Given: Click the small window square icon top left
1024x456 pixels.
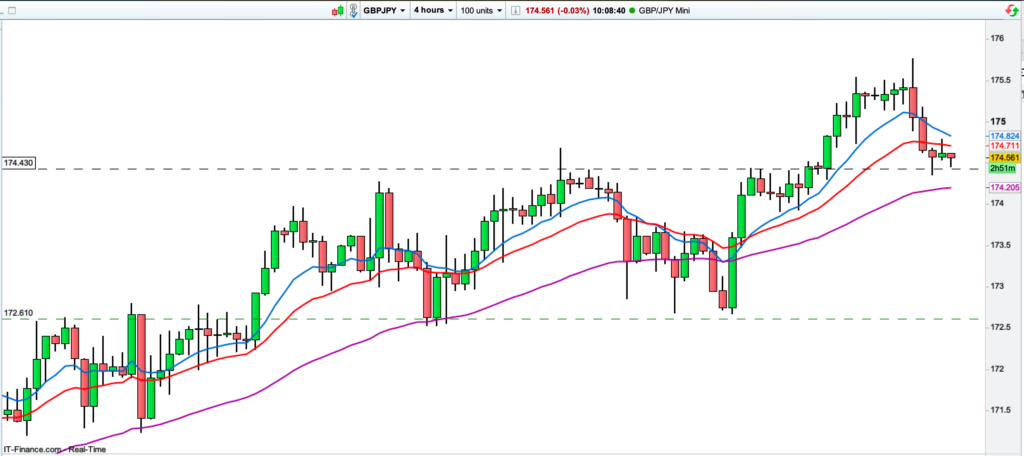Looking at the screenshot, I should click(14, 10).
